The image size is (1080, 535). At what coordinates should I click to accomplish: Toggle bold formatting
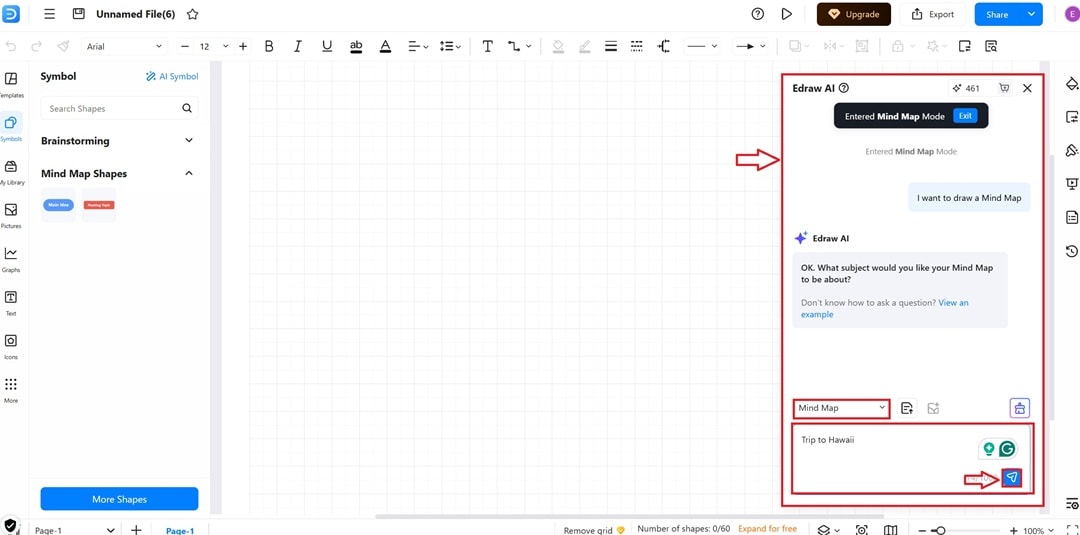(269, 46)
